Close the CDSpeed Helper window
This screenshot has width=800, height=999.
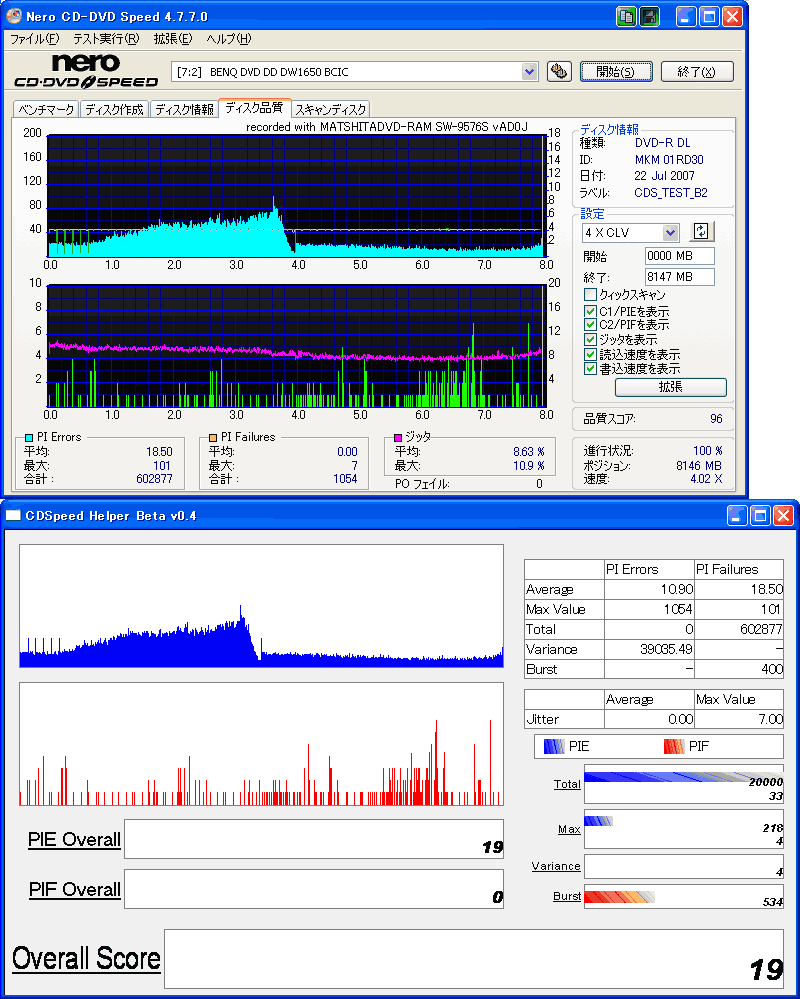[783, 515]
